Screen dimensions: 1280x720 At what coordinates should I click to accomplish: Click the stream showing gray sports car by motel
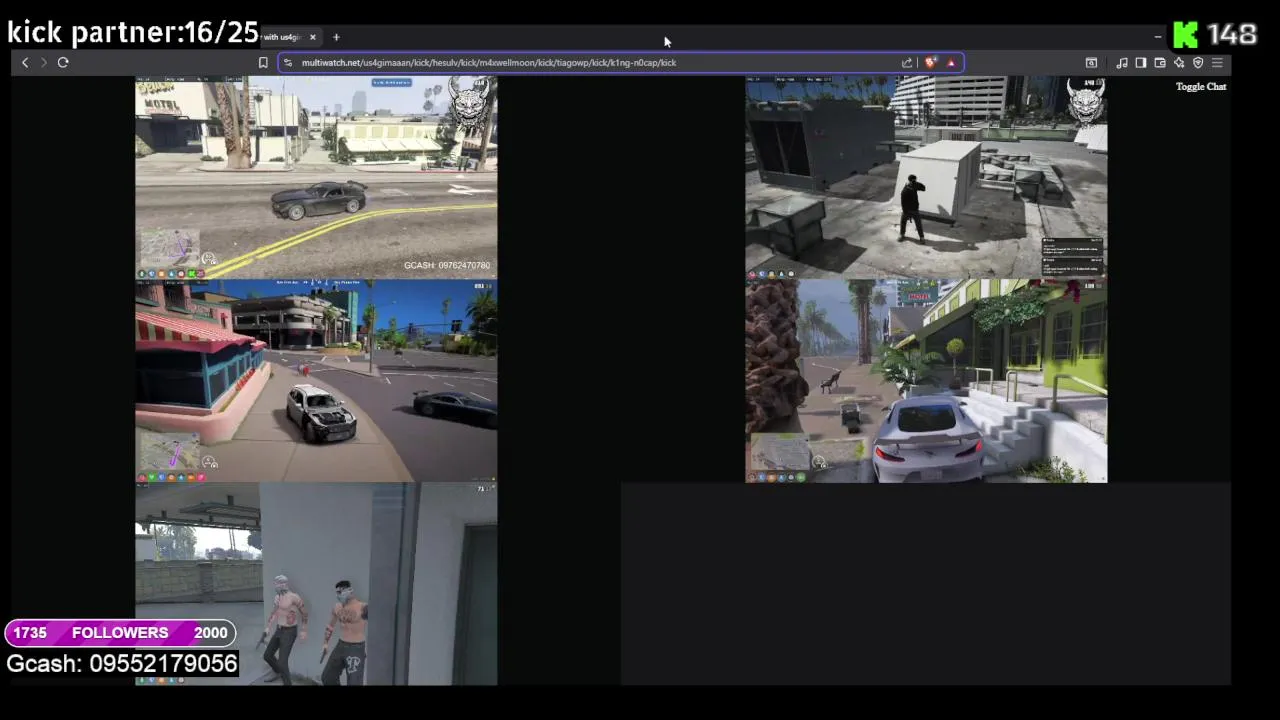click(316, 177)
